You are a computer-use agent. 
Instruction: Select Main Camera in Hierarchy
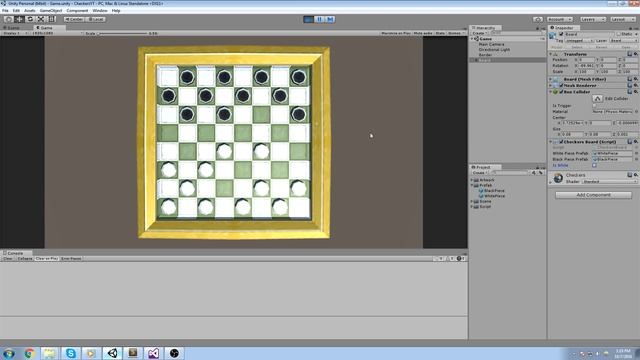click(491, 44)
